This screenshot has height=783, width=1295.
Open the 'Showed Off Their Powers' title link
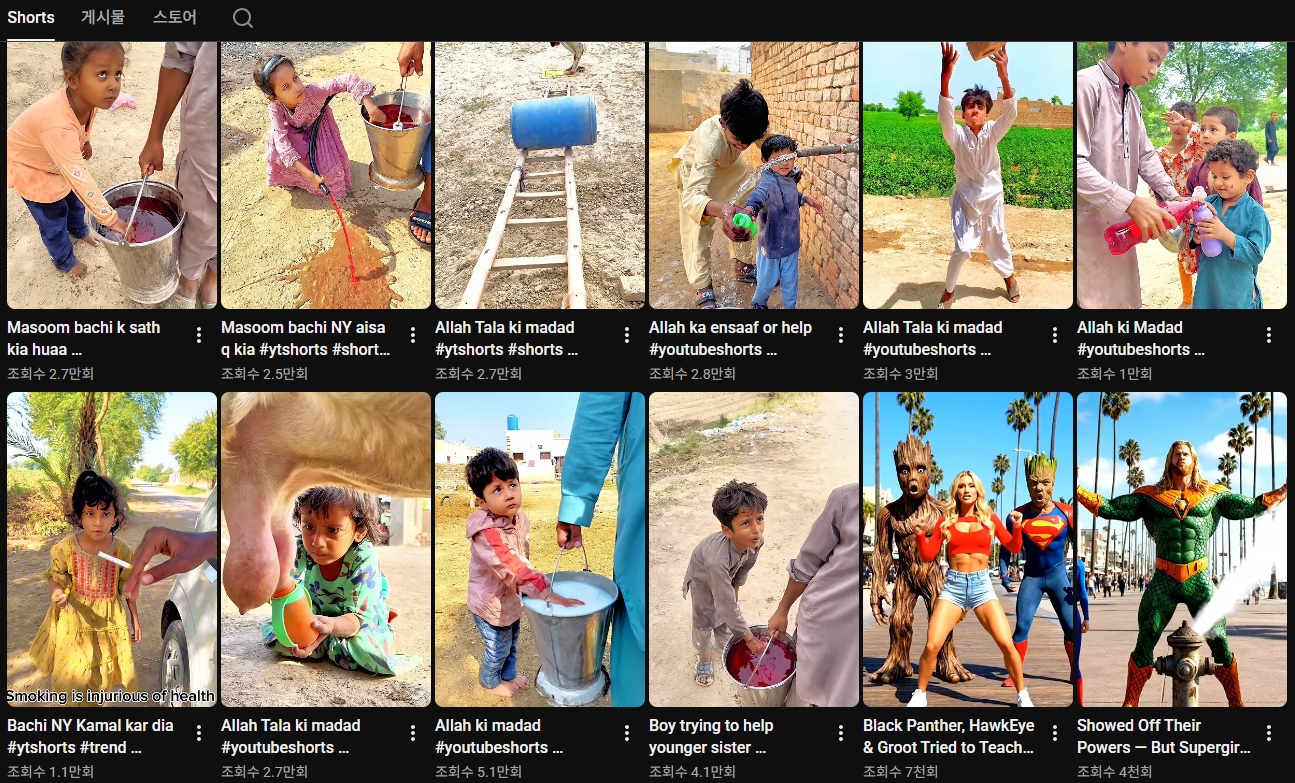pyautogui.click(x=1164, y=736)
